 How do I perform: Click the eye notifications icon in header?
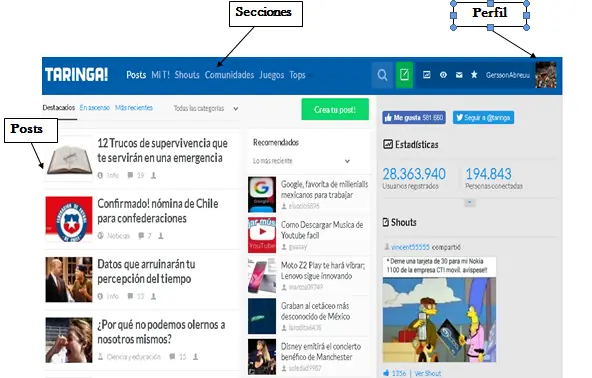tap(443, 75)
